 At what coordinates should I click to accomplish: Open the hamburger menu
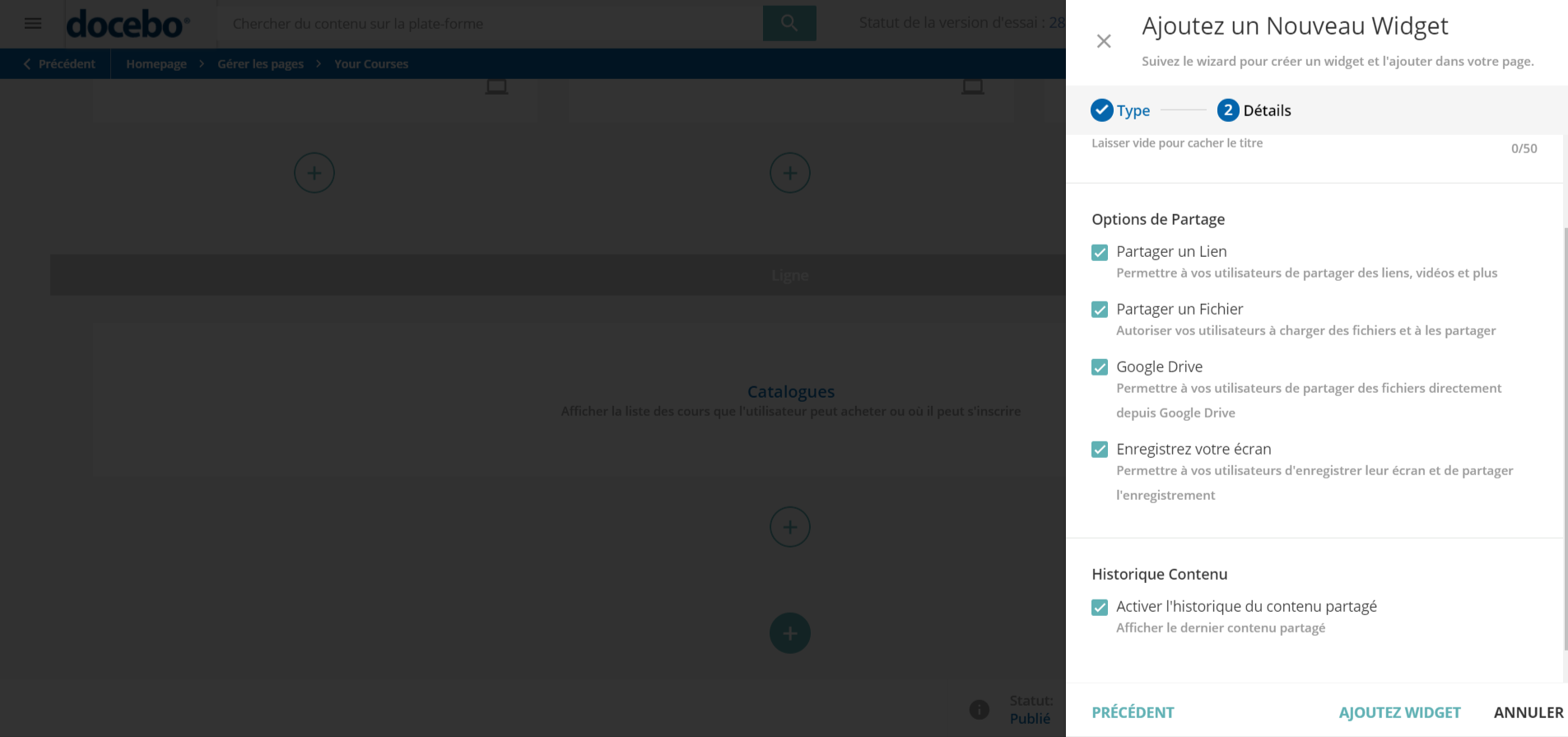coord(33,23)
